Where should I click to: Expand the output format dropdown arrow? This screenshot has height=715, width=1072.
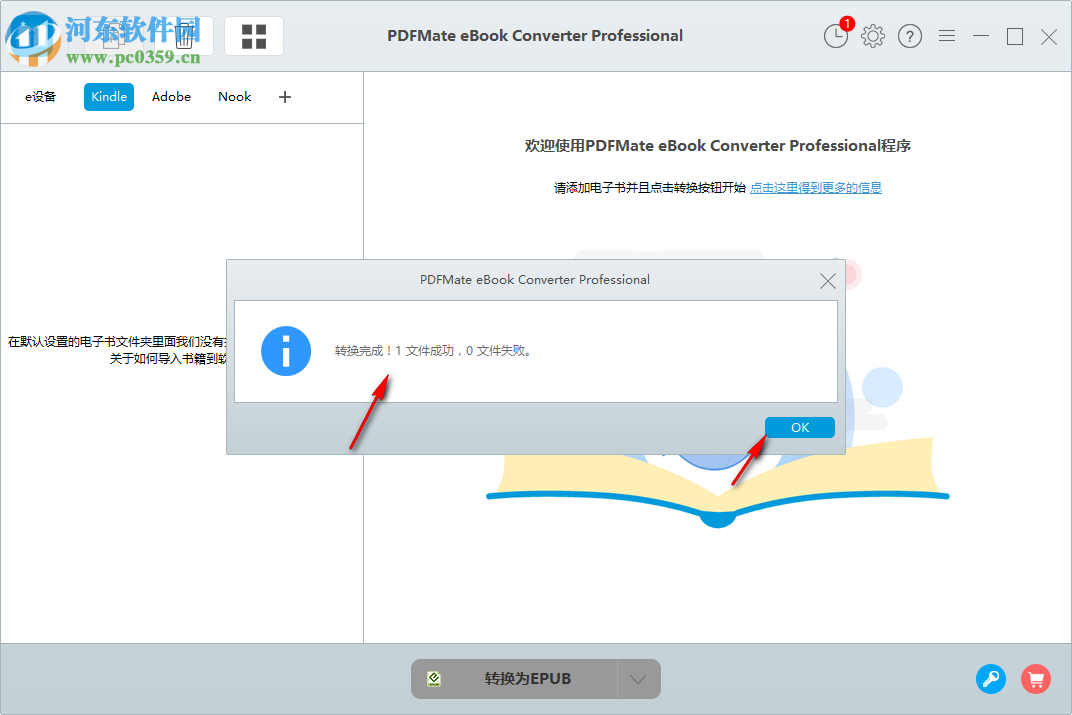click(638, 678)
